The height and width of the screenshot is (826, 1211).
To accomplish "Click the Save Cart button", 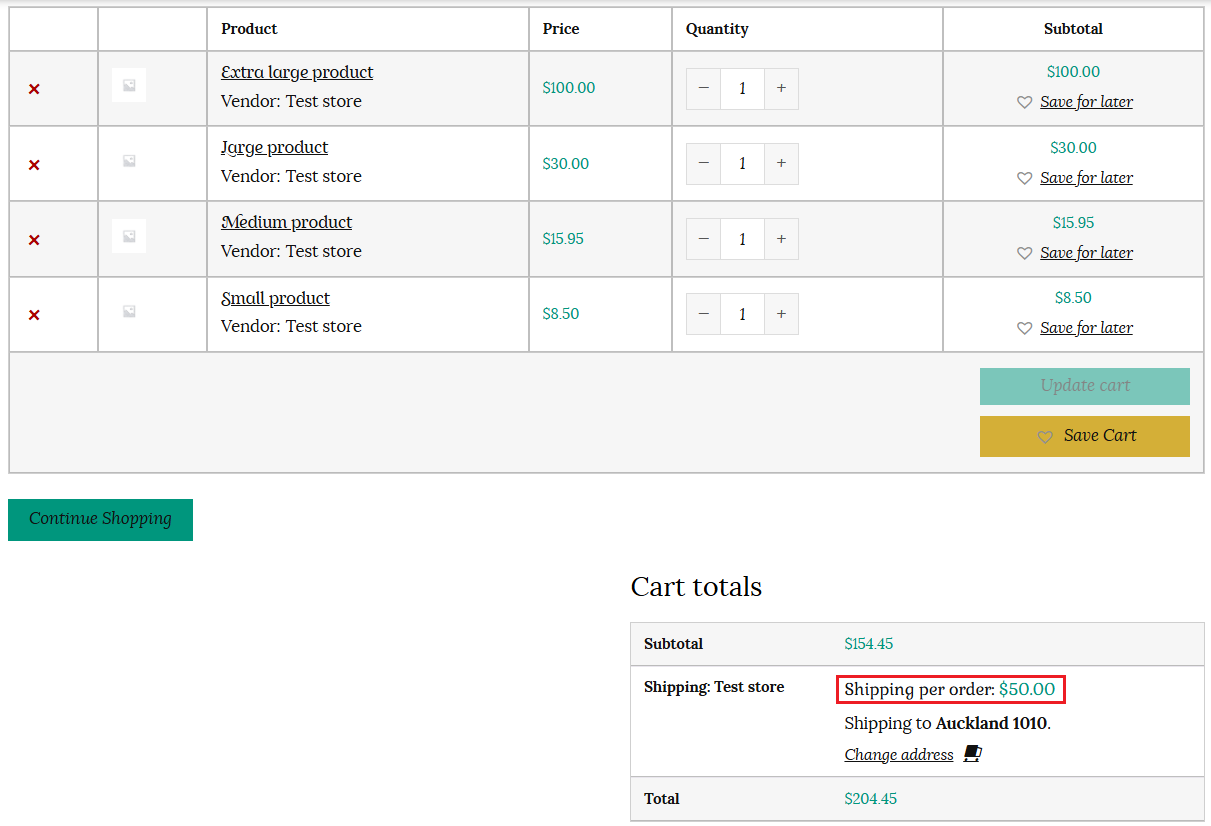I will click(1085, 436).
